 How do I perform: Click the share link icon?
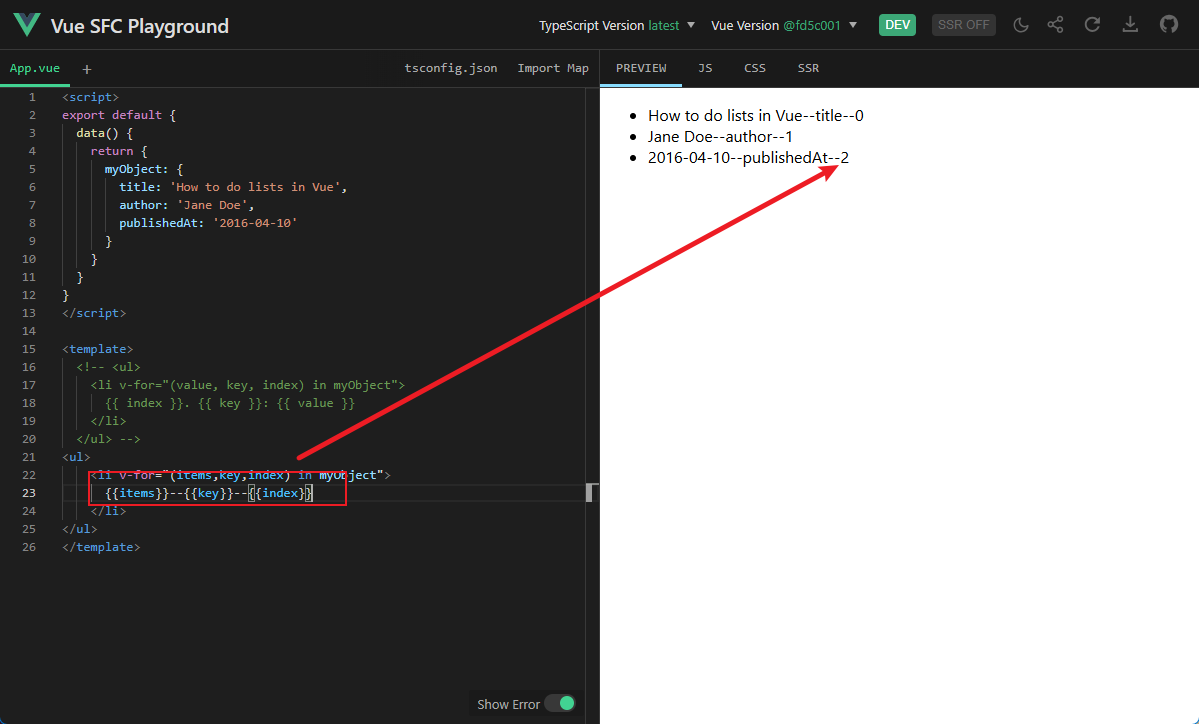pos(1055,24)
